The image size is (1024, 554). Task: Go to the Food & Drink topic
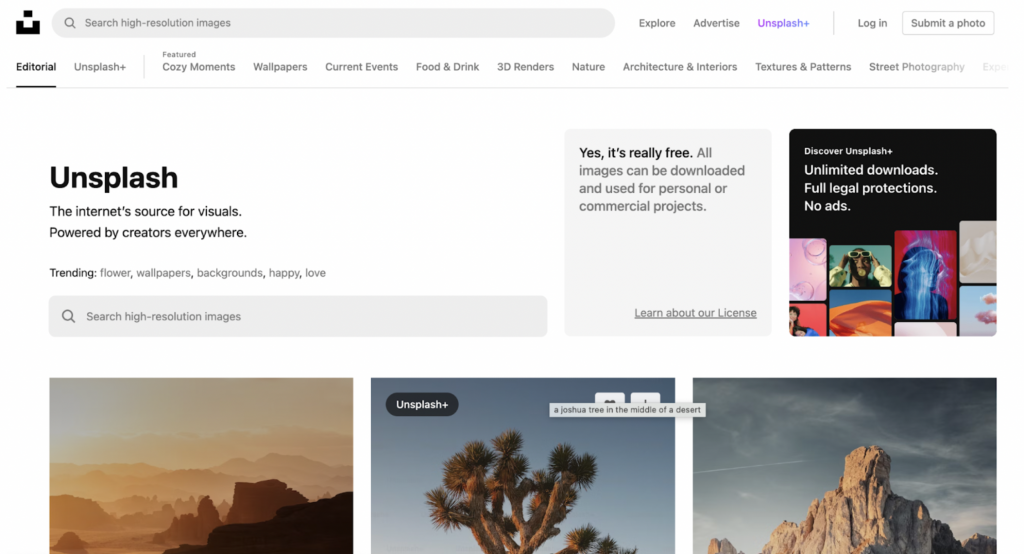tap(447, 67)
